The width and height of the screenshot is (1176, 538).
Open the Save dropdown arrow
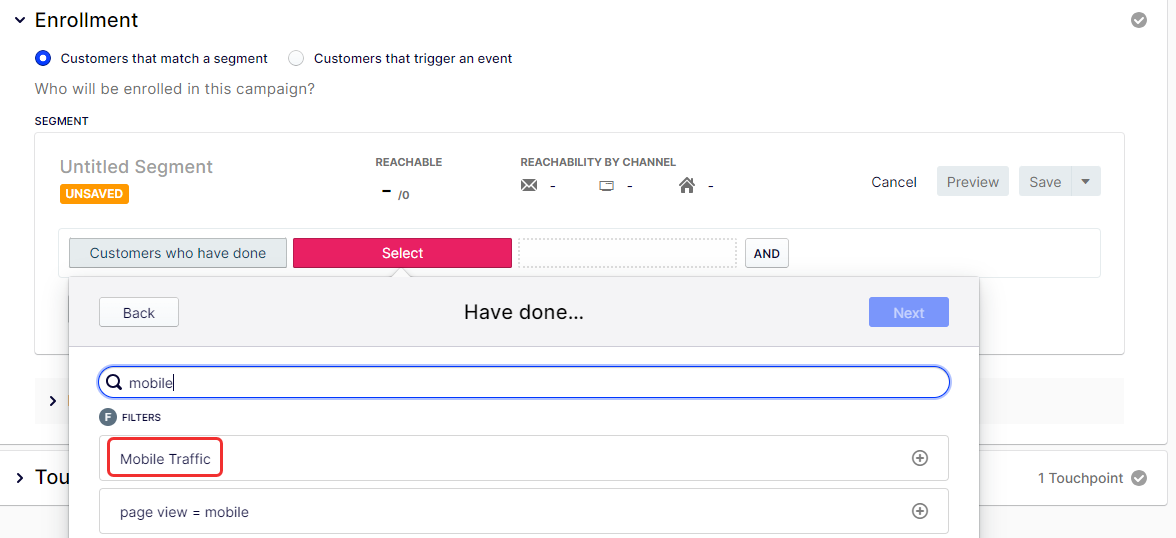click(x=1086, y=182)
